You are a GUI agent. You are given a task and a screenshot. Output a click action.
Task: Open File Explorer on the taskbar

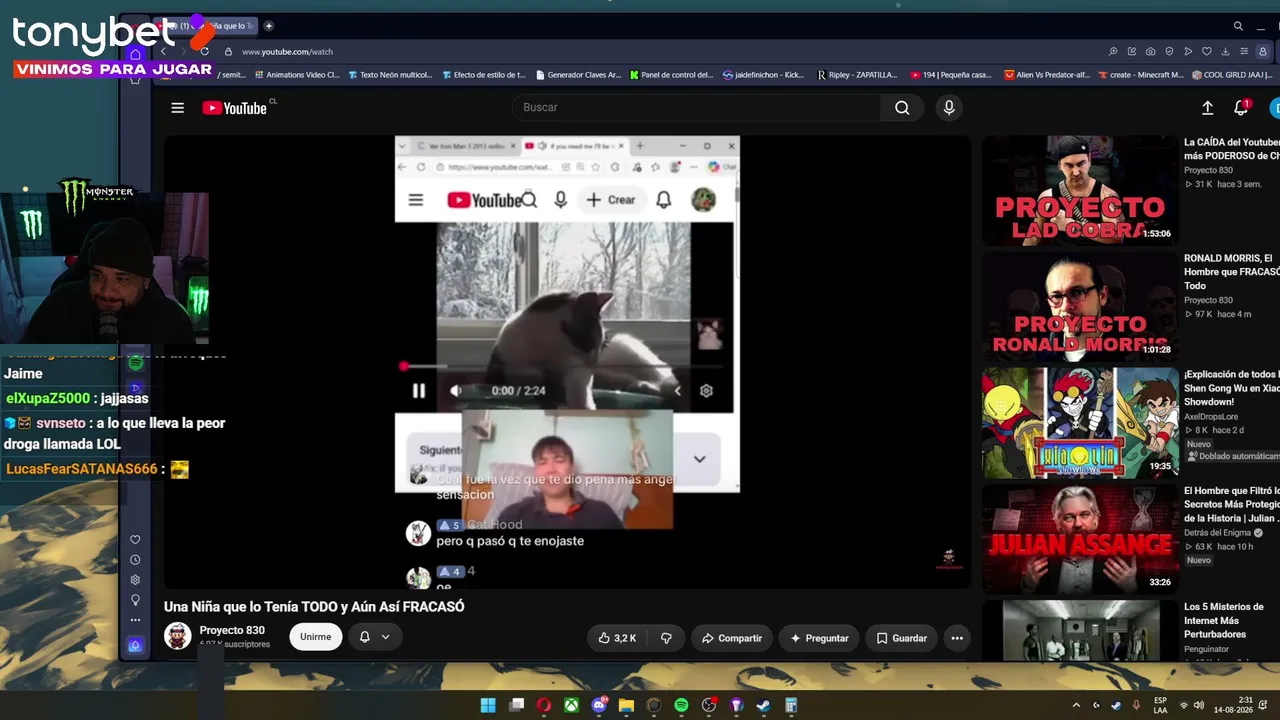click(x=626, y=705)
